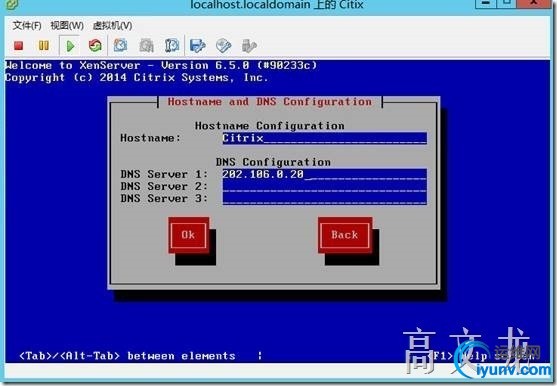
Task: Click the 'Copyright (c) 2014 Citrix Systems' line
Action: click(x=136, y=77)
